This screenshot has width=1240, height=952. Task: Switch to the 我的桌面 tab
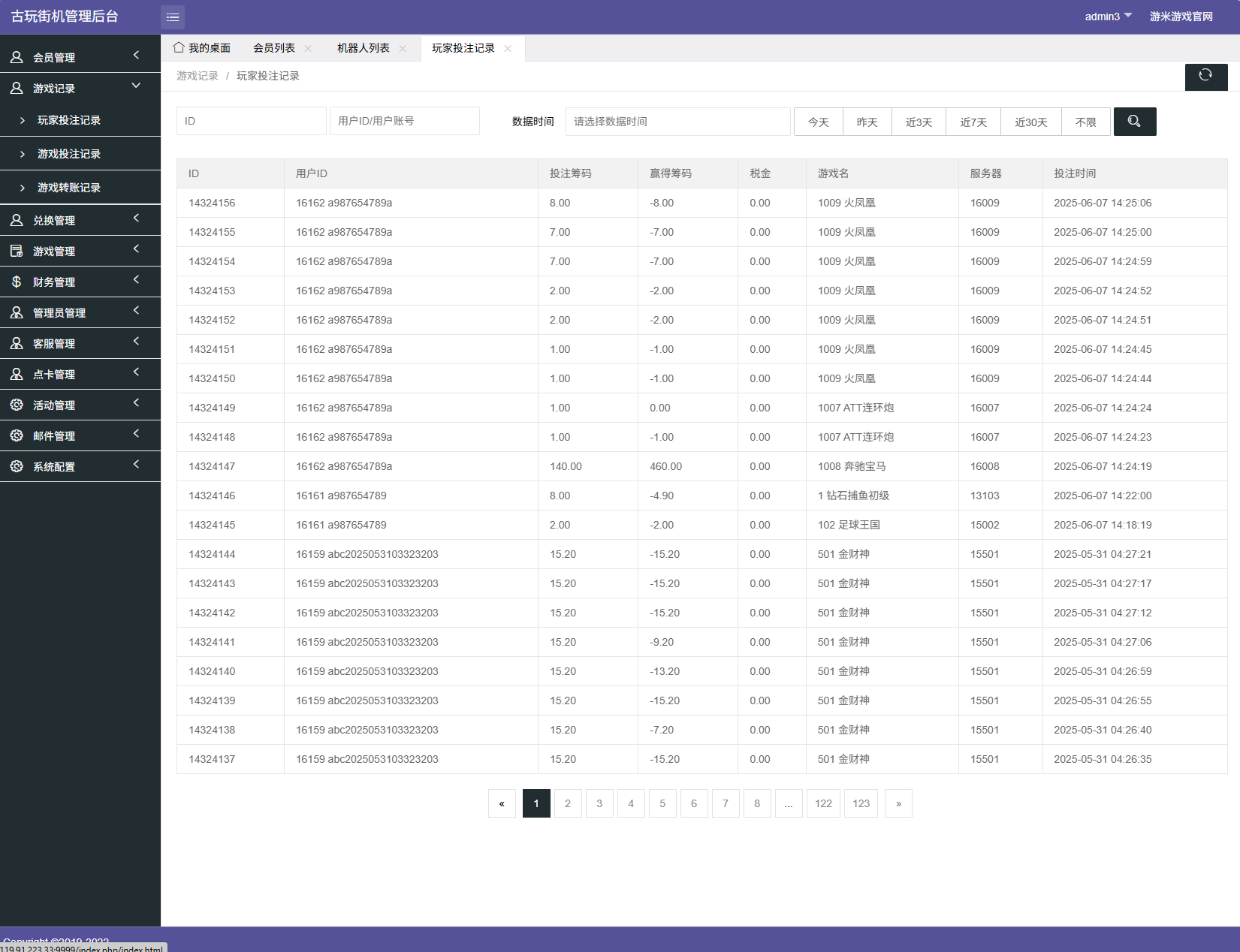pyautogui.click(x=202, y=48)
